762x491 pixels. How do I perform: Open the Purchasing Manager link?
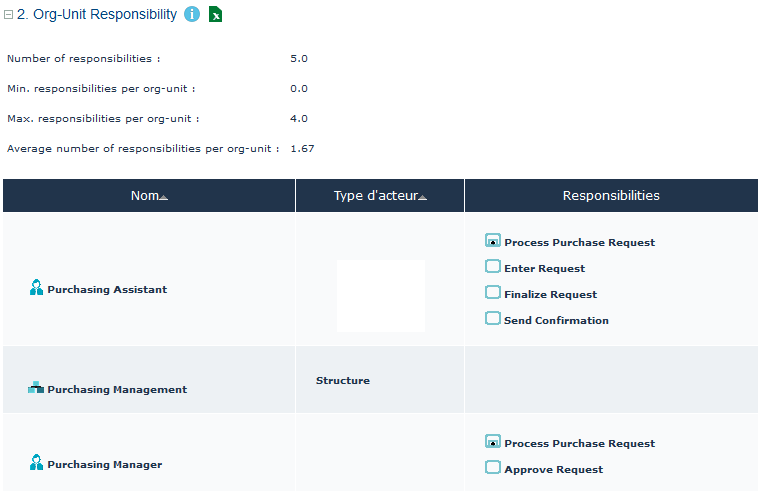[104, 465]
